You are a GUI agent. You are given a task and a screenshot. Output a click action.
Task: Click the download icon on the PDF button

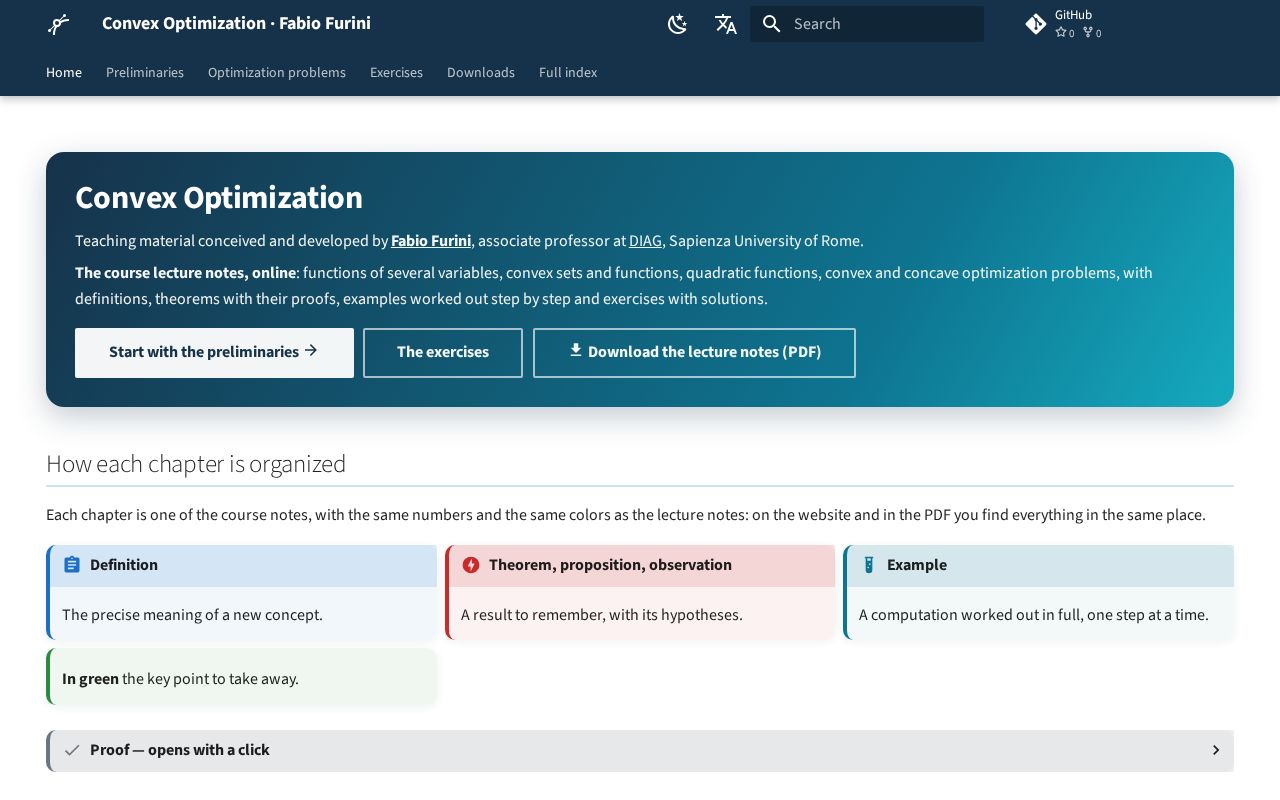576,350
